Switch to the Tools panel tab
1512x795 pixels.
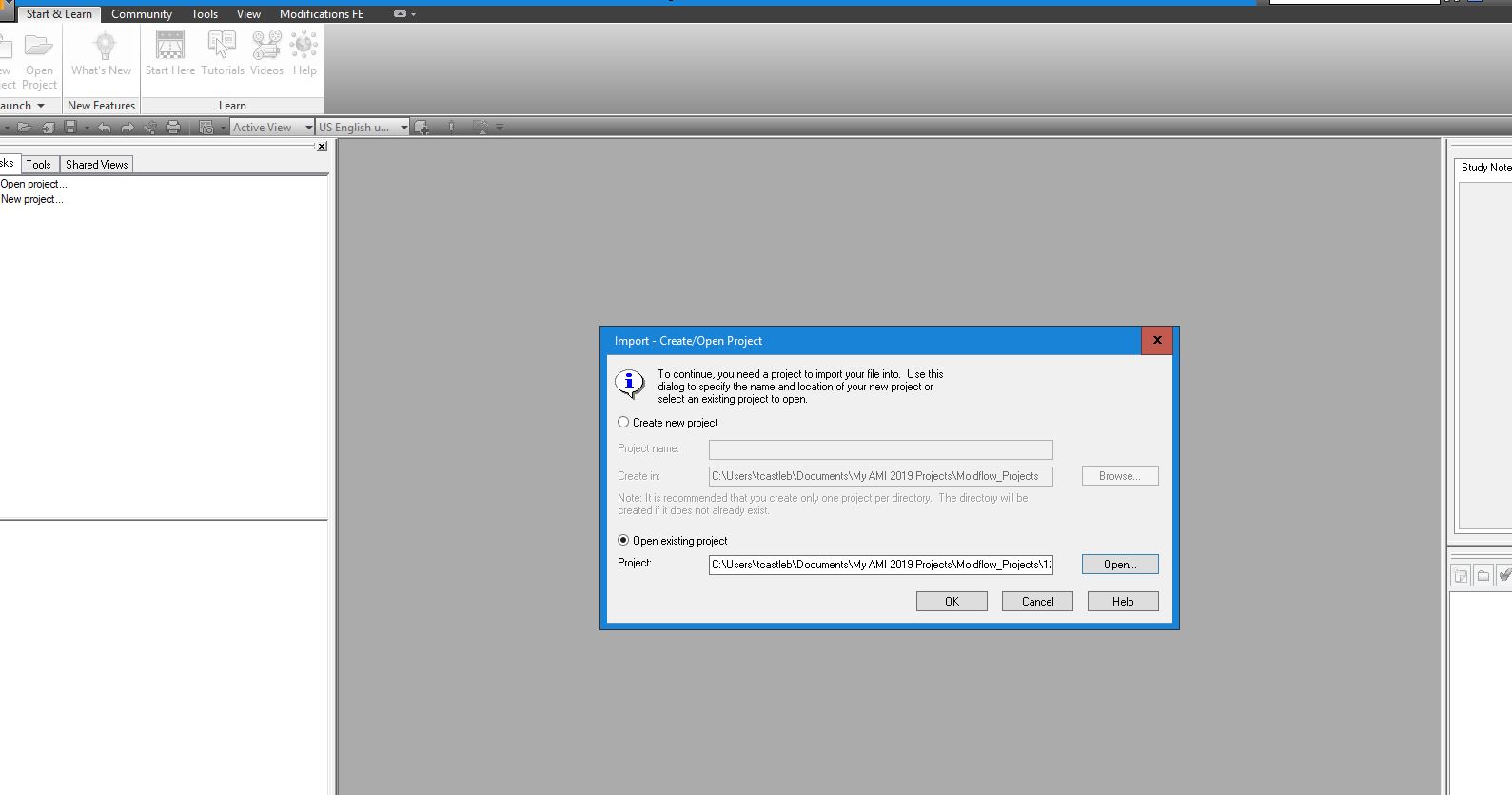click(39, 165)
